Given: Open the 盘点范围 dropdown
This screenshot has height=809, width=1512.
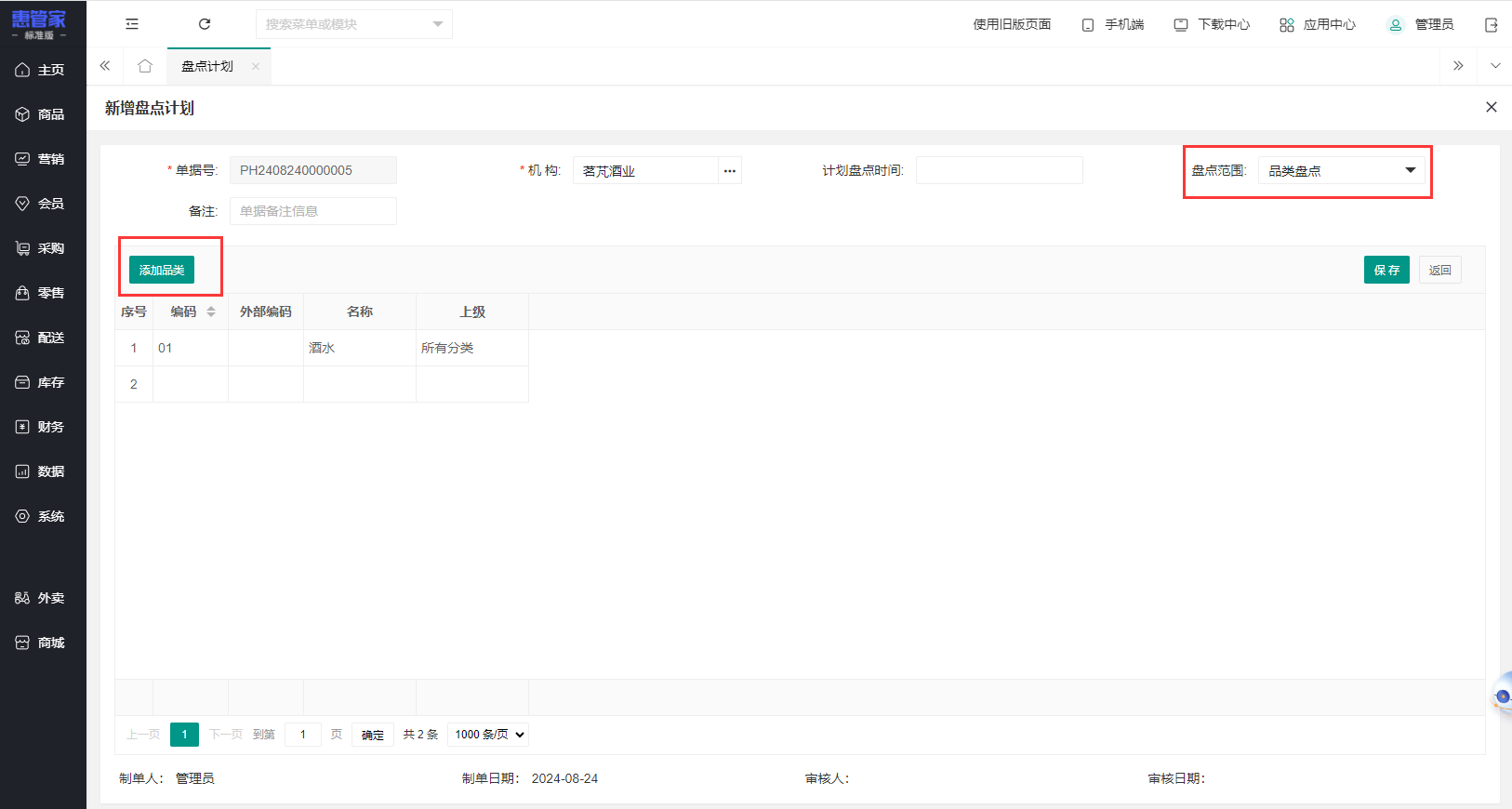Looking at the screenshot, I should point(1341,170).
